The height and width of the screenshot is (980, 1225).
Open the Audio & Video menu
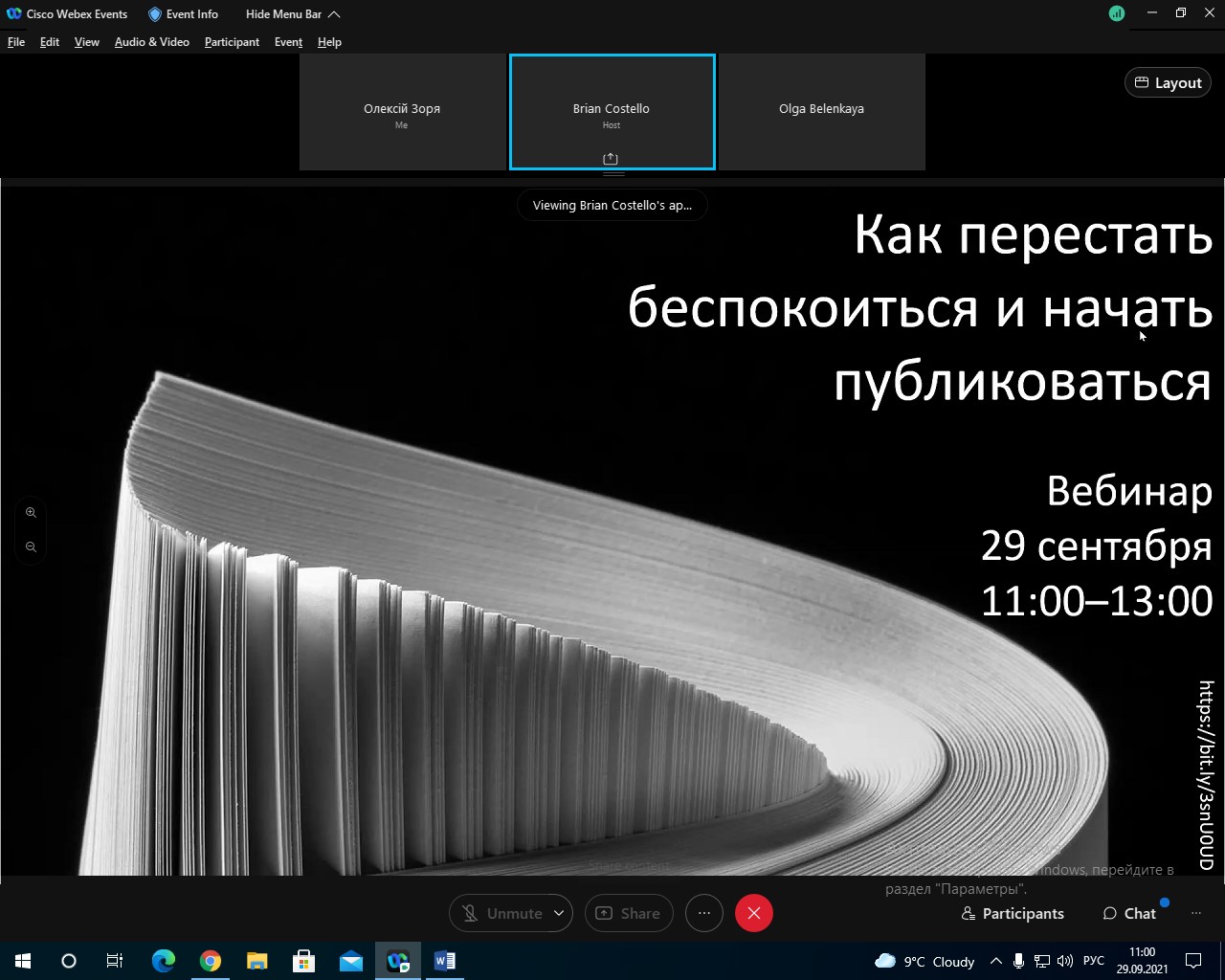coord(152,42)
